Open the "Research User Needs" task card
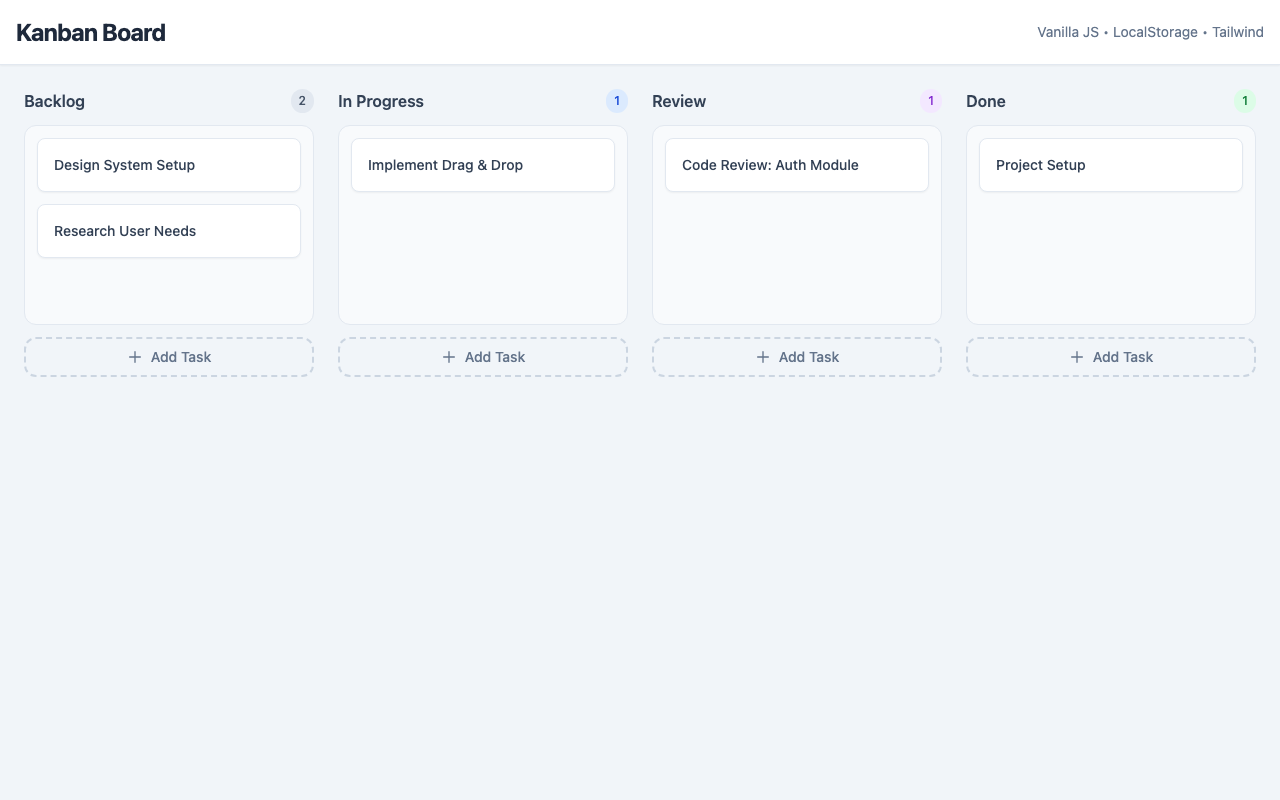The width and height of the screenshot is (1280, 800). point(169,231)
